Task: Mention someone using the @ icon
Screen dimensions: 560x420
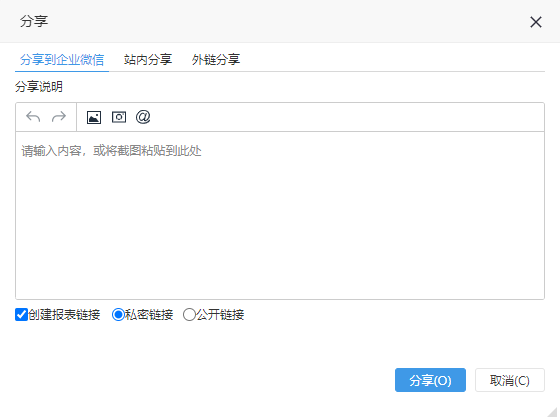Action: (x=143, y=117)
